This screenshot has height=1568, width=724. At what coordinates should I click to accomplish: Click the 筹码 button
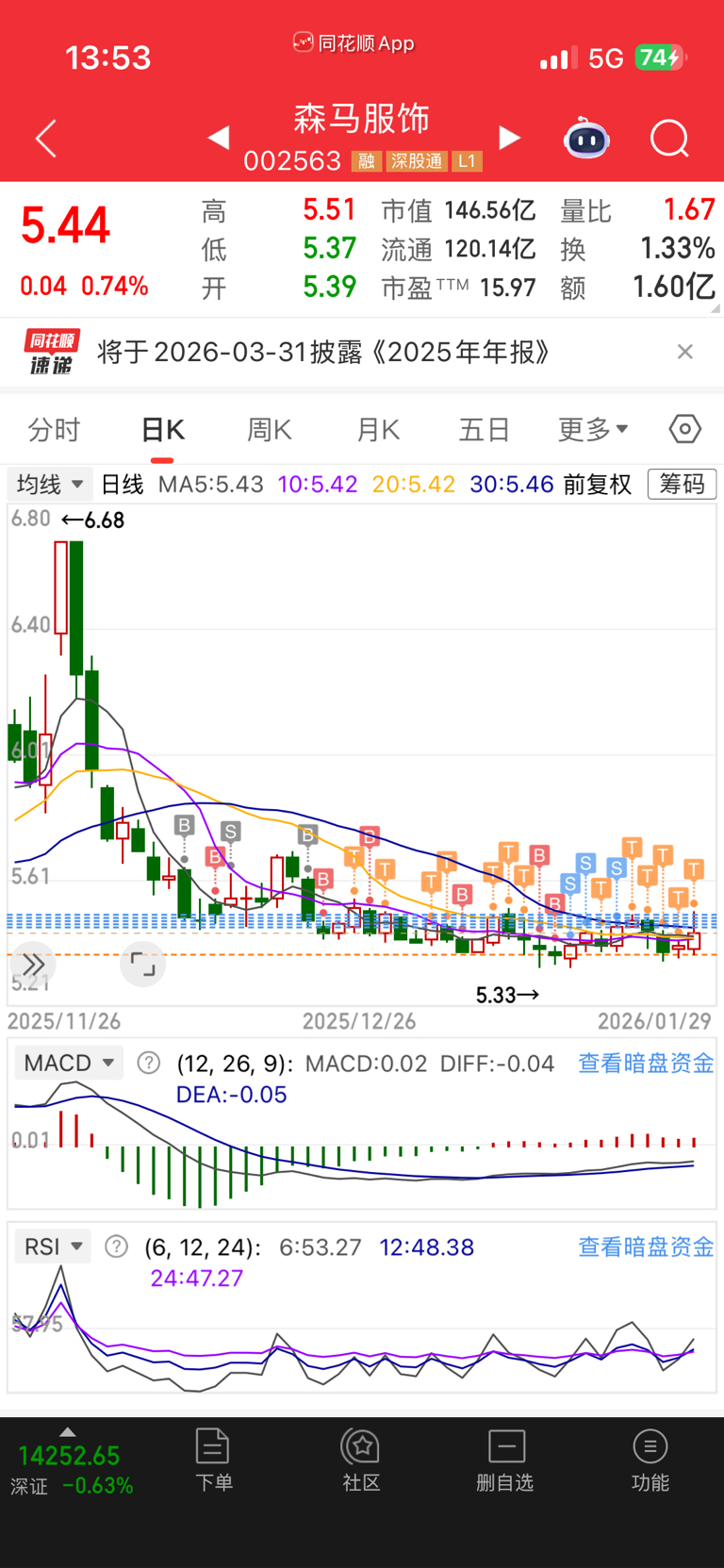point(683,485)
